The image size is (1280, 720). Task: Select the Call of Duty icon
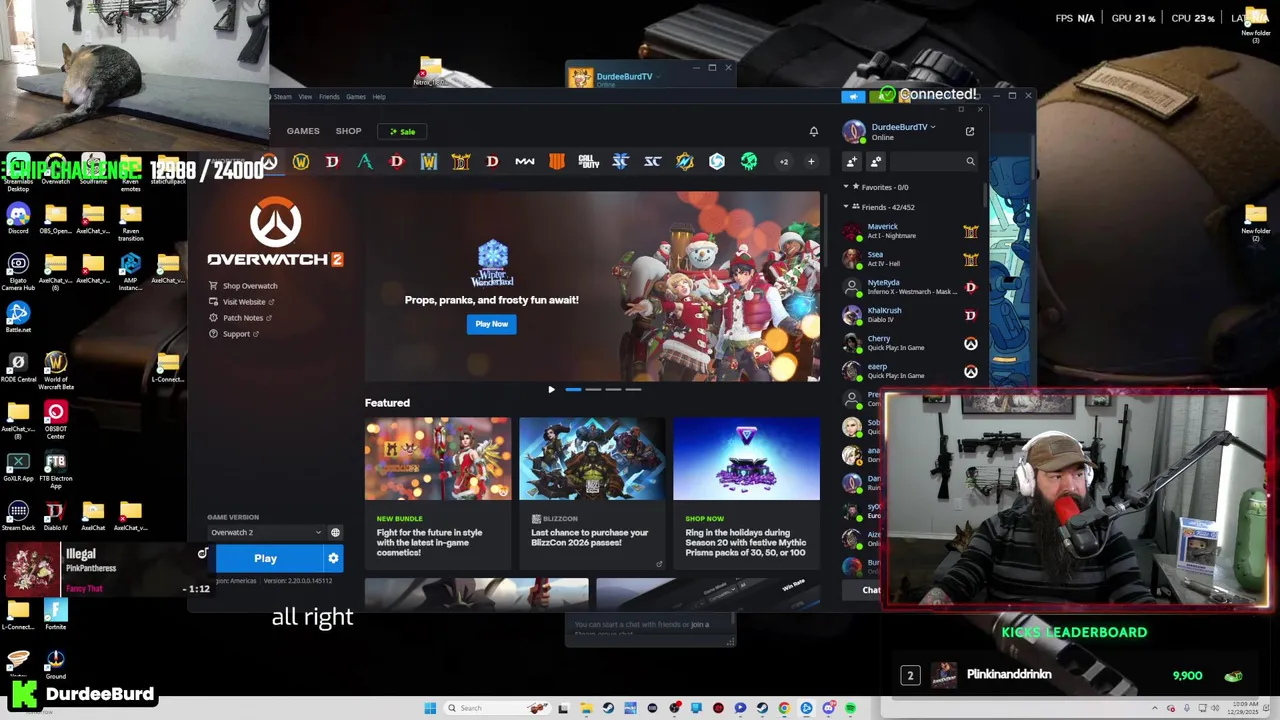pos(588,162)
